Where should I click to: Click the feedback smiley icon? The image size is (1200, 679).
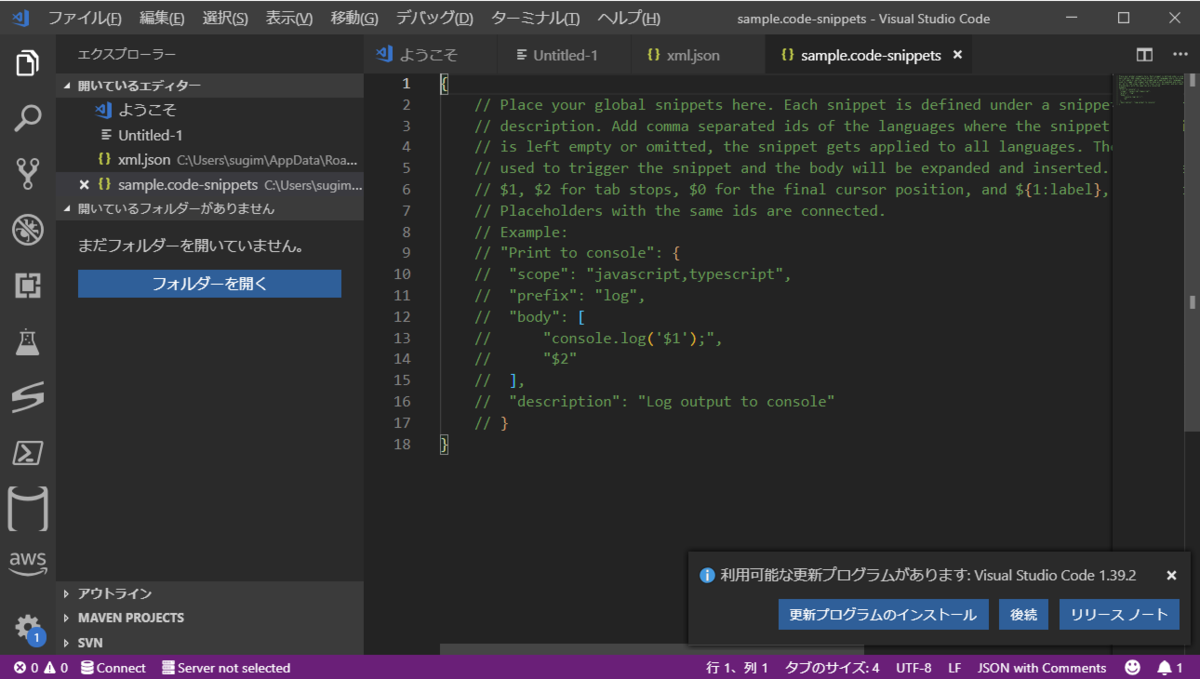pos(1132,668)
